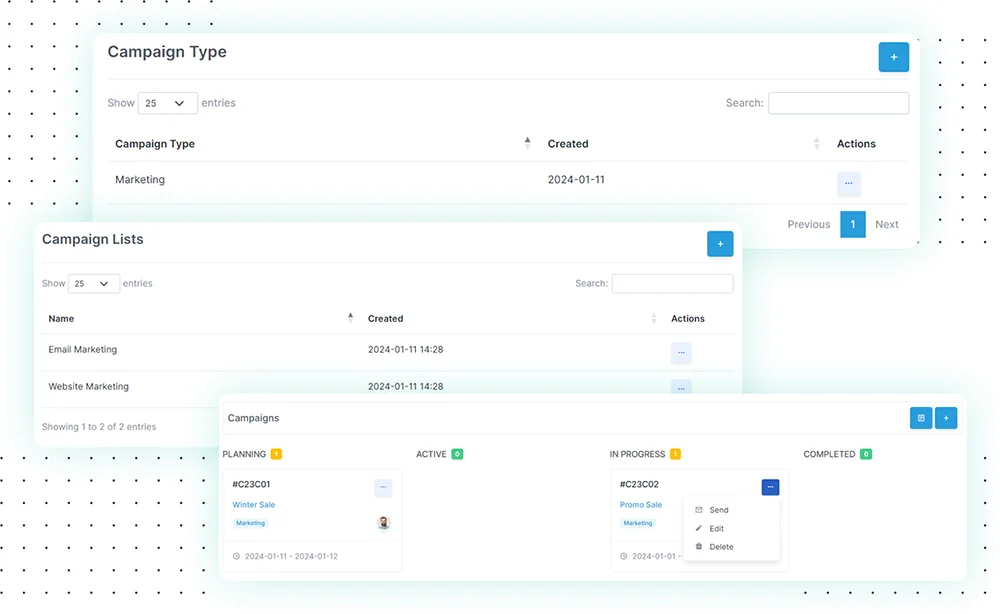
Task: Click the plus button in Campaigns board
Action: click(x=946, y=418)
